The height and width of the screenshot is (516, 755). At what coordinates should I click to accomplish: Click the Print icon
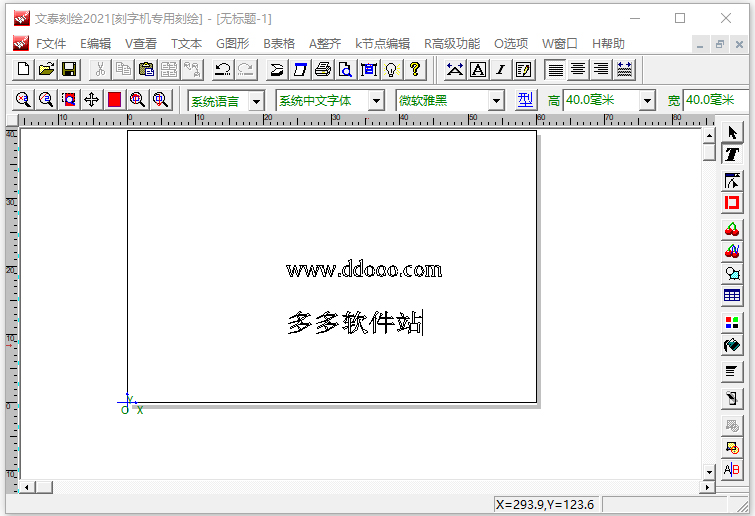pos(323,69)
